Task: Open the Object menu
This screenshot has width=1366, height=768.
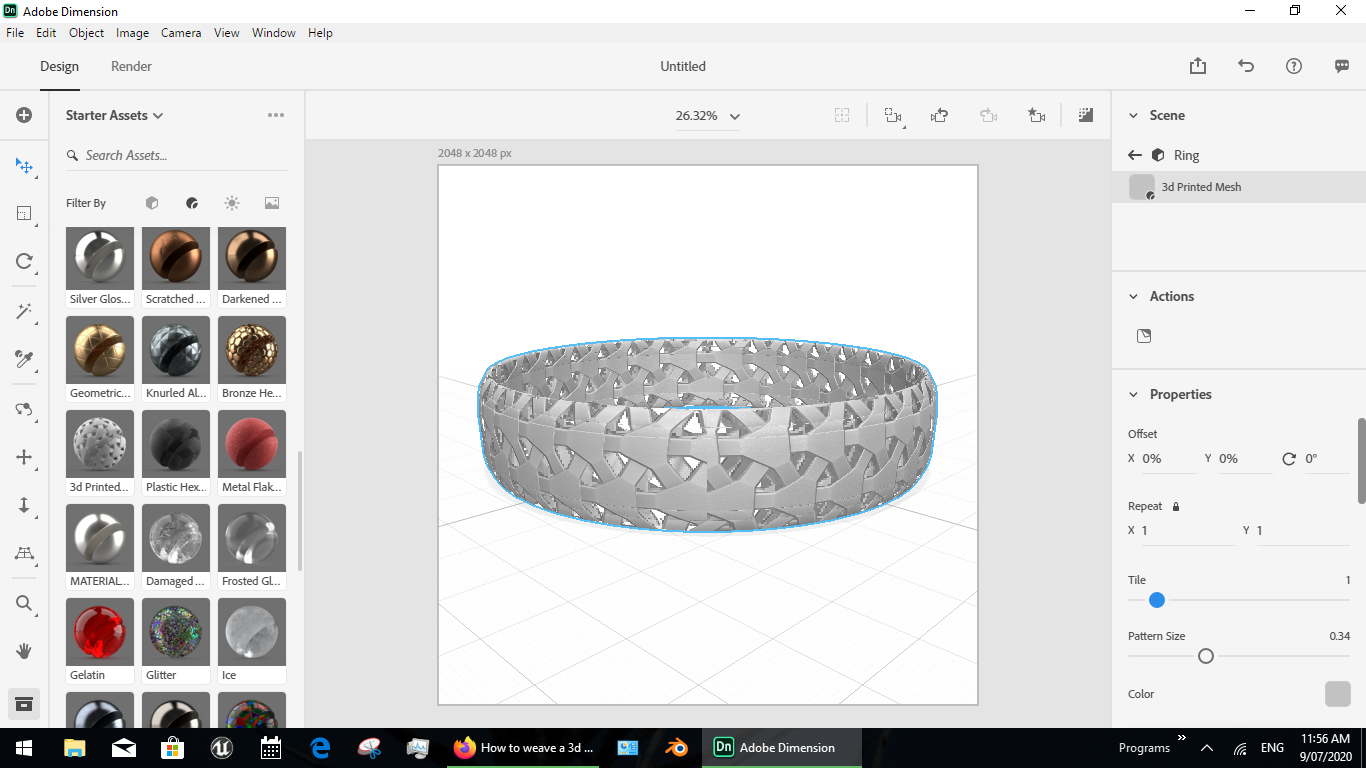Action: (x=86, y=32)
